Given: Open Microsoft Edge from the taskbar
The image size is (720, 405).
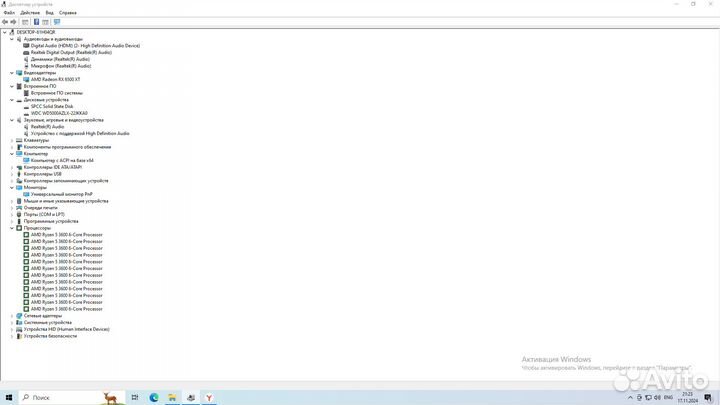Looking at the screenshot, I should pyautogui.click(x=155, y=397).
